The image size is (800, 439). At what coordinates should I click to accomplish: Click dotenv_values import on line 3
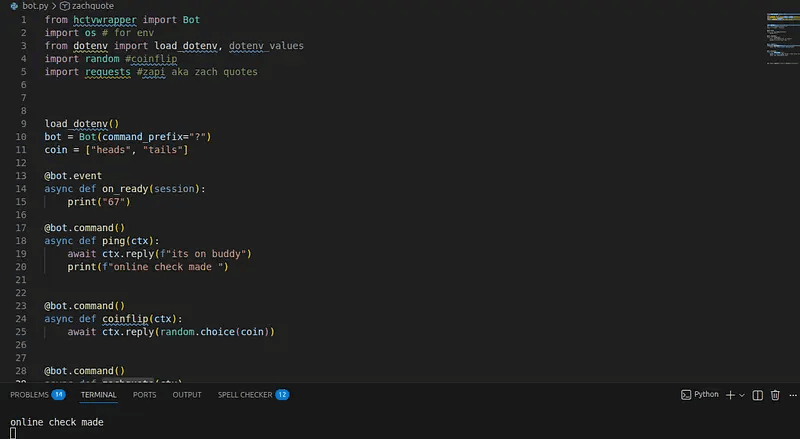tap(266, 46)
